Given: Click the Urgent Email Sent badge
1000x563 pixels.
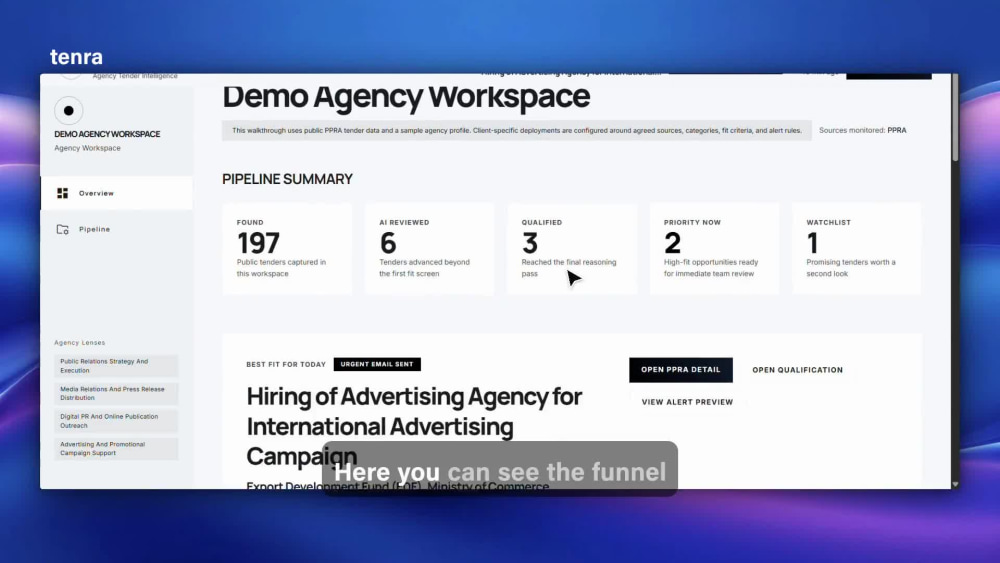Looking at the screenshot, I should [x=377, y=364].
